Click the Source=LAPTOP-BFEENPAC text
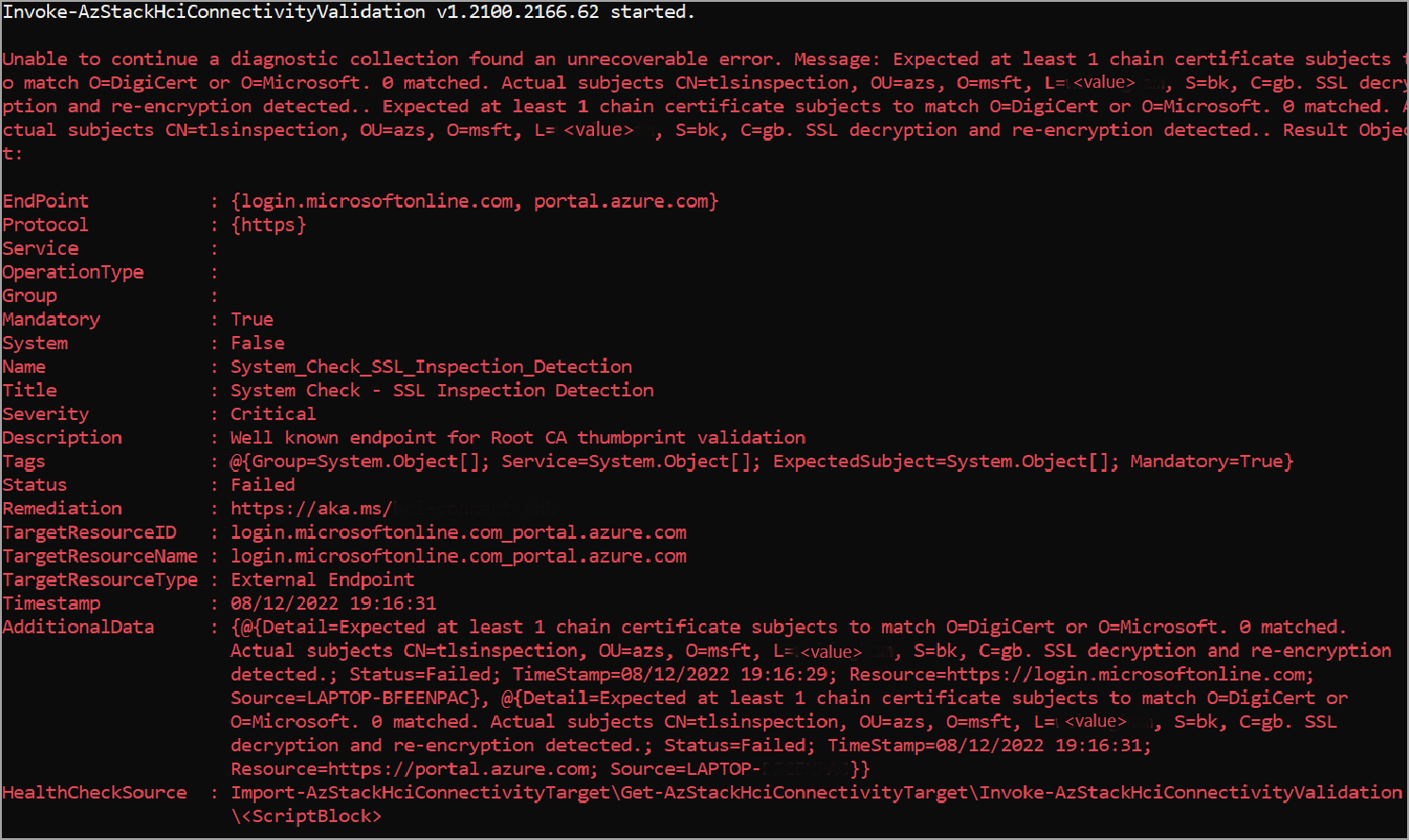This screenshot has width=1409, height=840. (359, 697)
